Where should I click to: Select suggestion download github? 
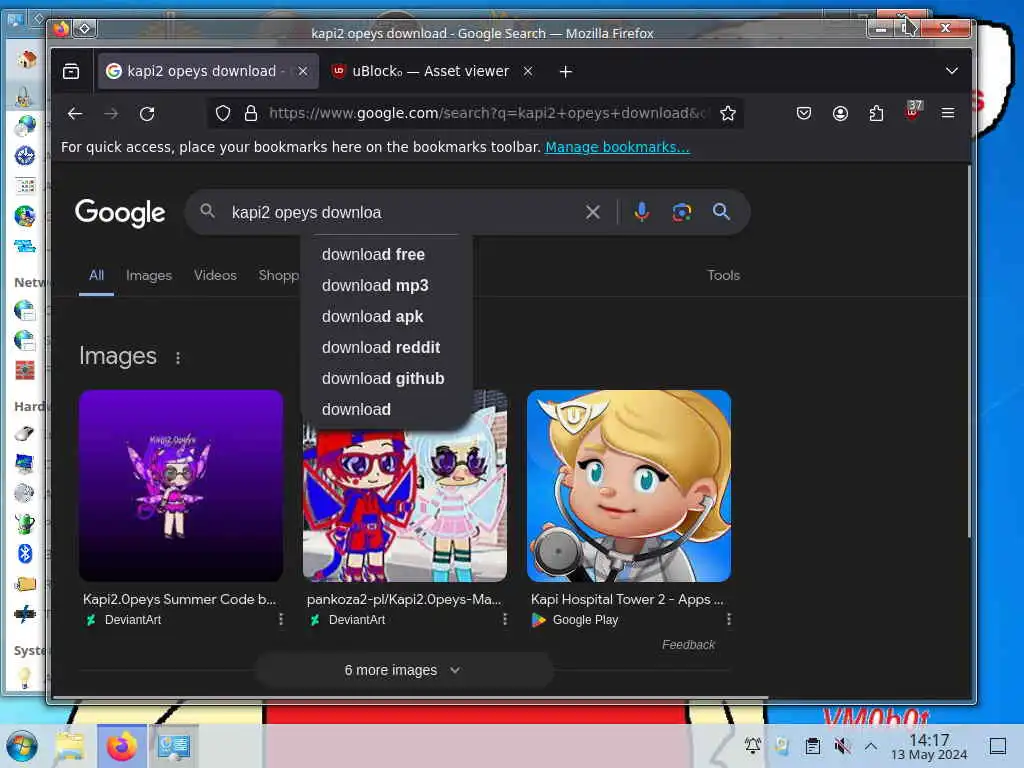383,379
